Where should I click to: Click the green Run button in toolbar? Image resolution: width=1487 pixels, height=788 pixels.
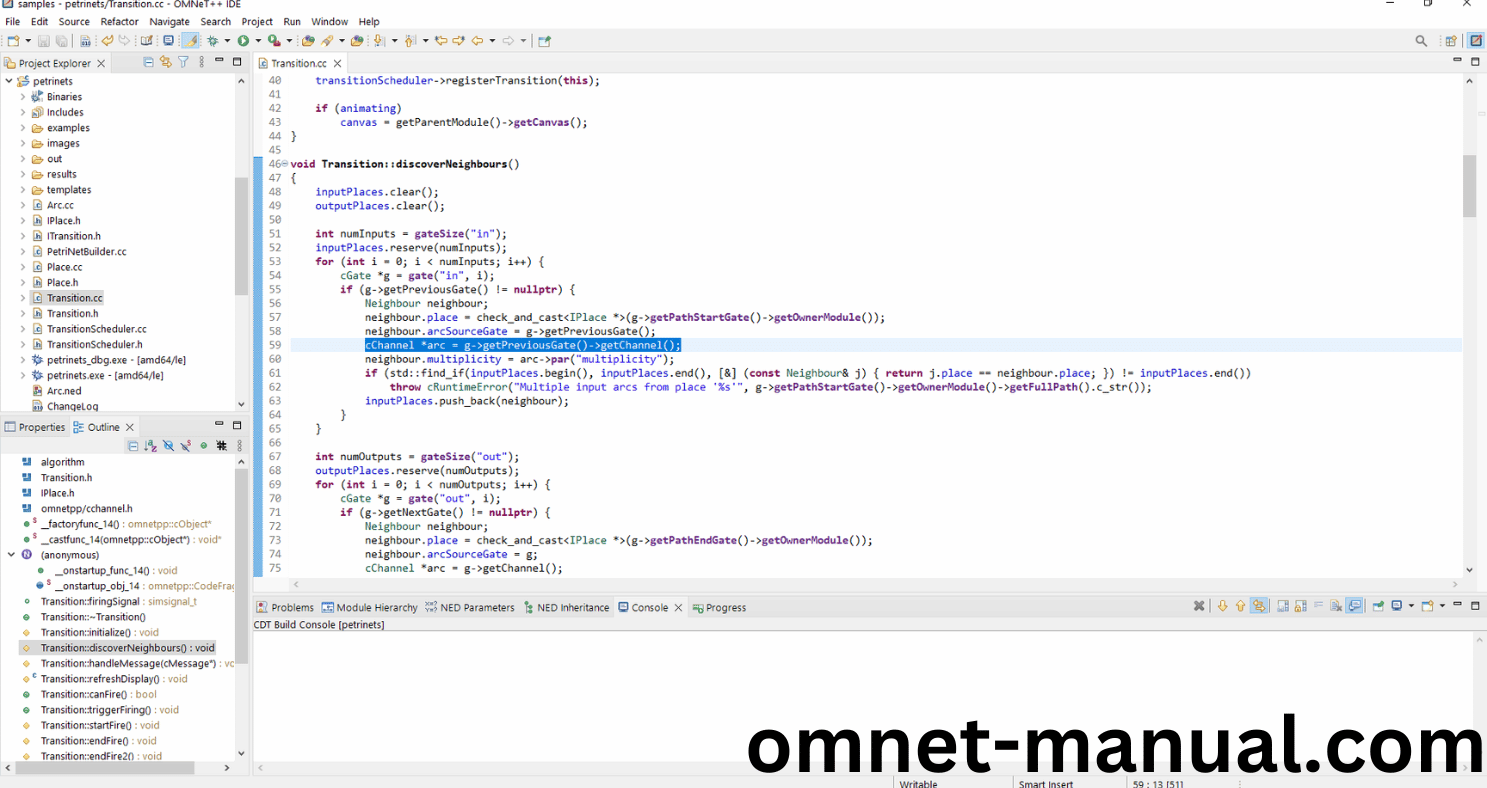click(243, 41)
